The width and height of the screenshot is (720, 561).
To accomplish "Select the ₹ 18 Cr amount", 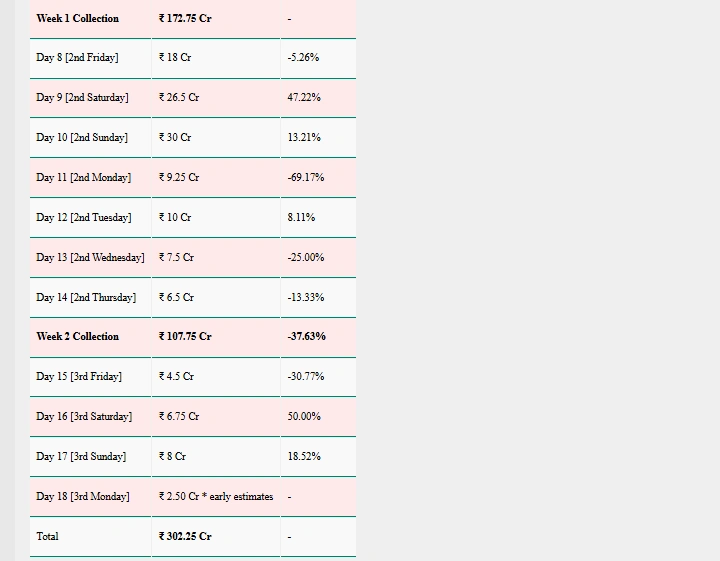I will tap(175, 57).
